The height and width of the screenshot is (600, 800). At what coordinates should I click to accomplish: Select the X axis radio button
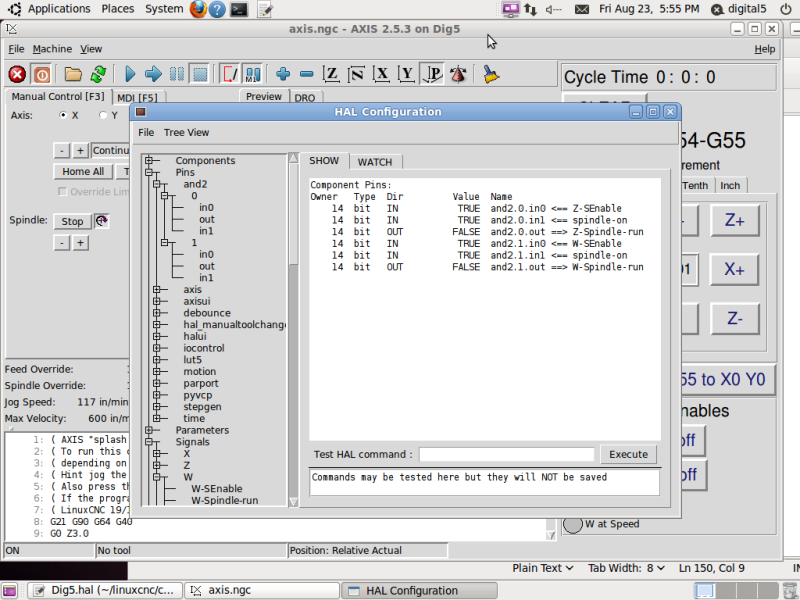pos(63,115)
